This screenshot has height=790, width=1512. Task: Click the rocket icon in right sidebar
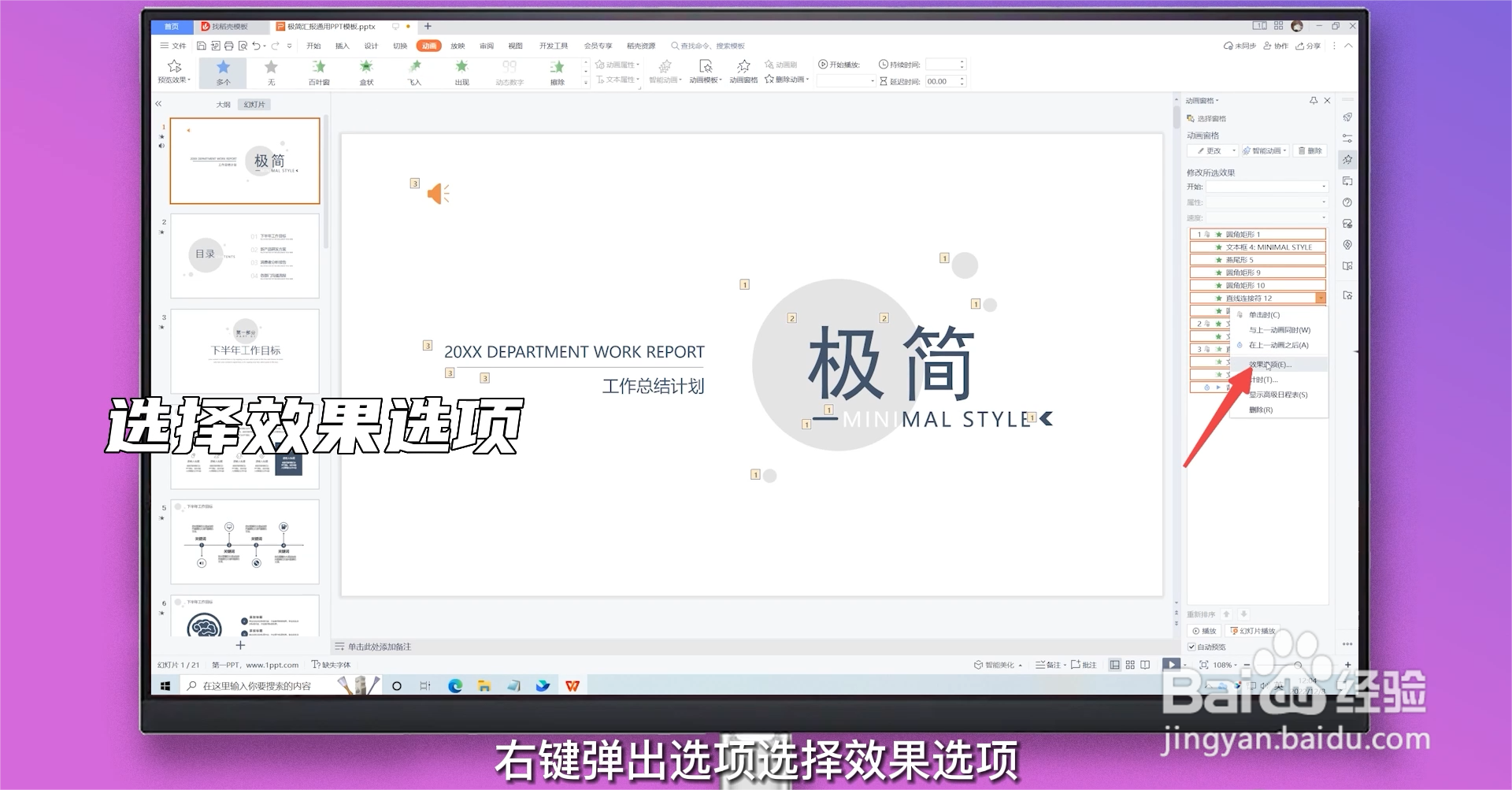click(x=1347, y=117)
